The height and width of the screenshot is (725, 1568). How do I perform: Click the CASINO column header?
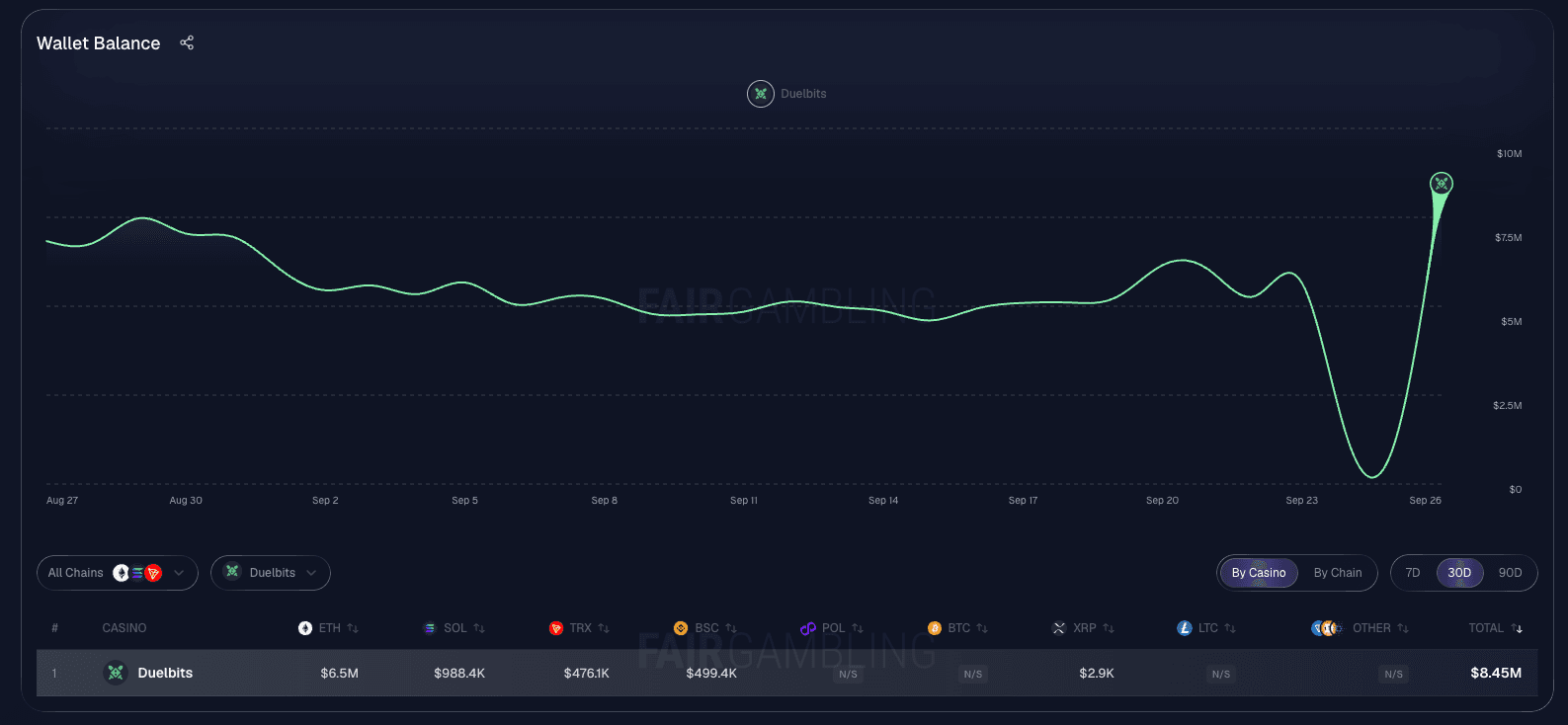pos(124,628)
